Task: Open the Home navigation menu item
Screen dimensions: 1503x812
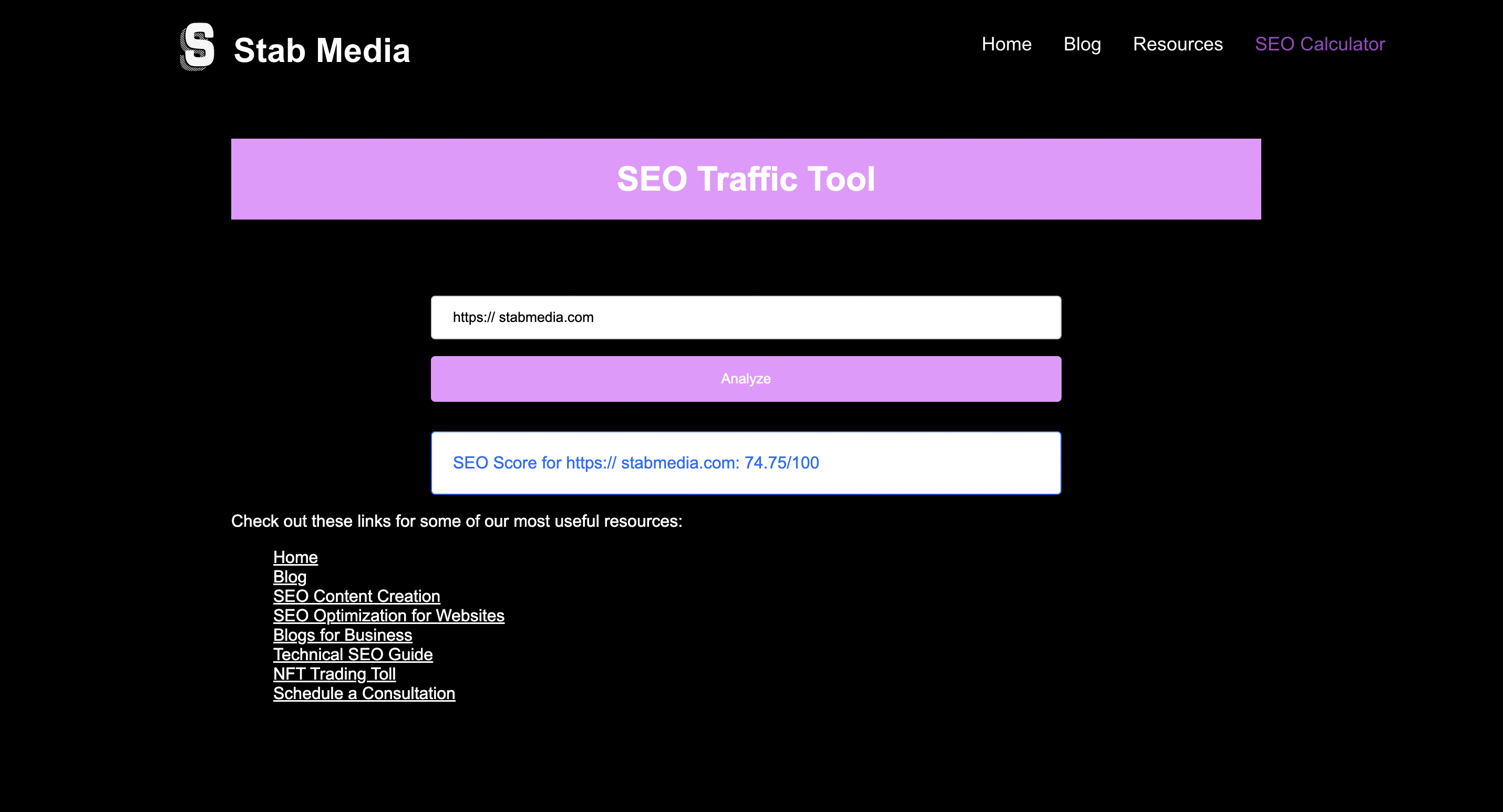Action: click(1006, 44)
